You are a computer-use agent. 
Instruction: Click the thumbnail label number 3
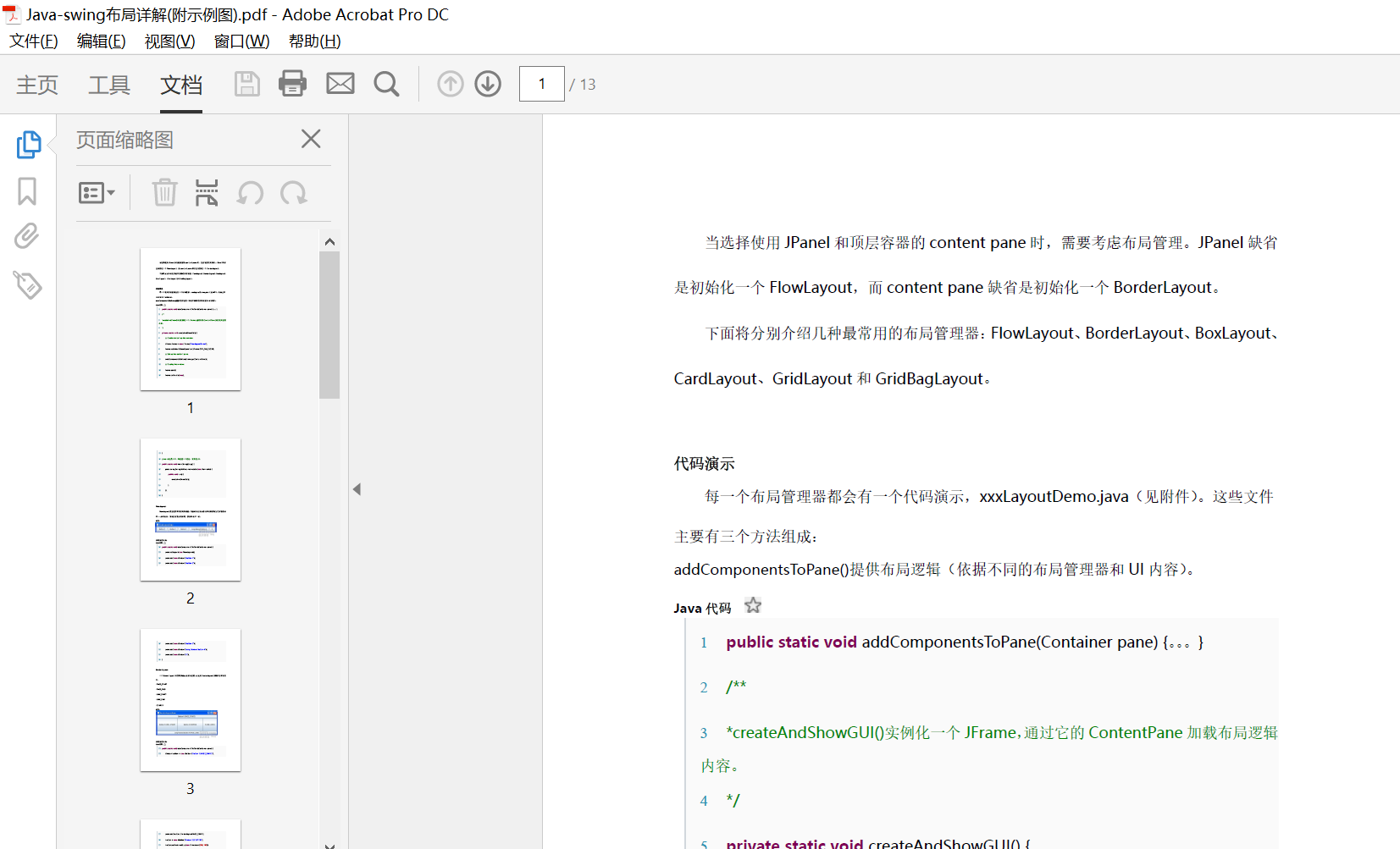(x=191, y=789)
